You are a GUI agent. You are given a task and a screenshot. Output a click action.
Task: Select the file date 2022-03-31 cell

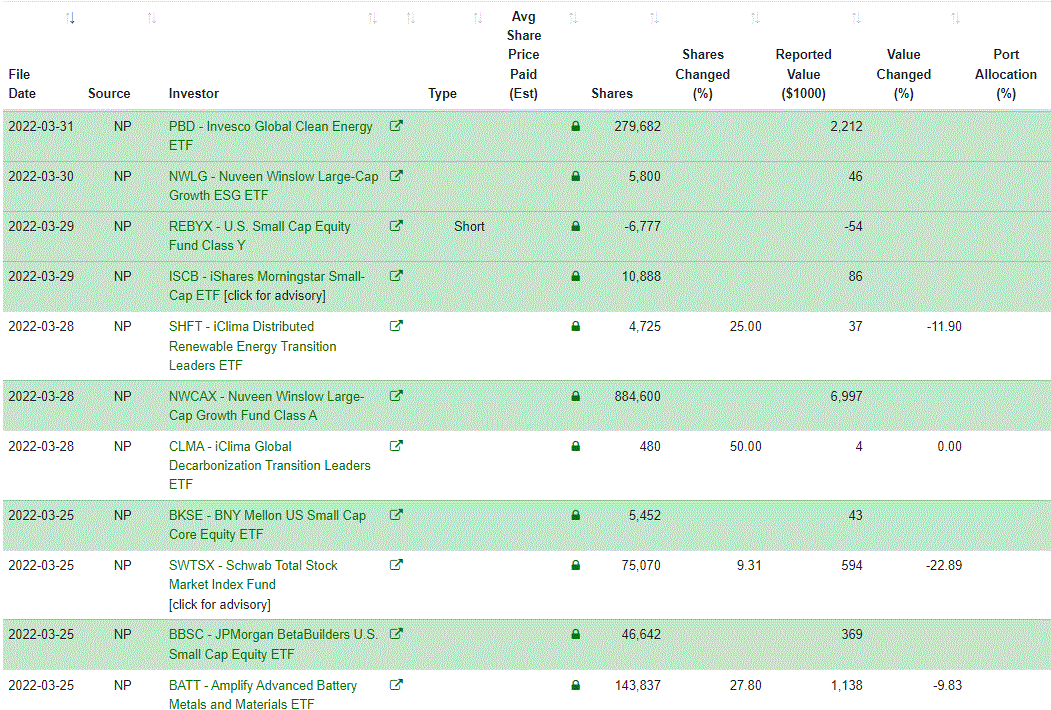point(41,126)
